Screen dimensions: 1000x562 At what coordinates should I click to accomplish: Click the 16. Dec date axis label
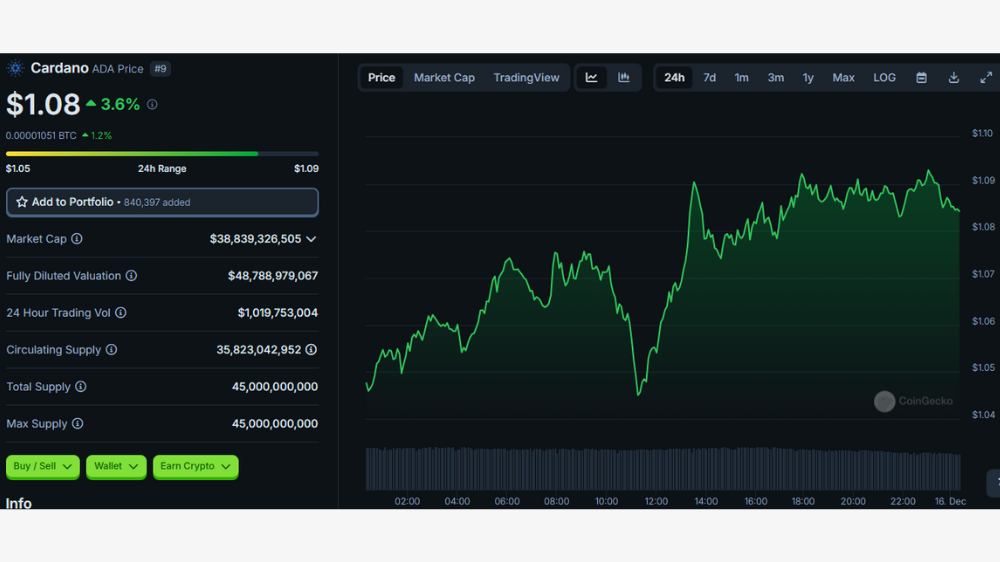click(x=950, y=501)
